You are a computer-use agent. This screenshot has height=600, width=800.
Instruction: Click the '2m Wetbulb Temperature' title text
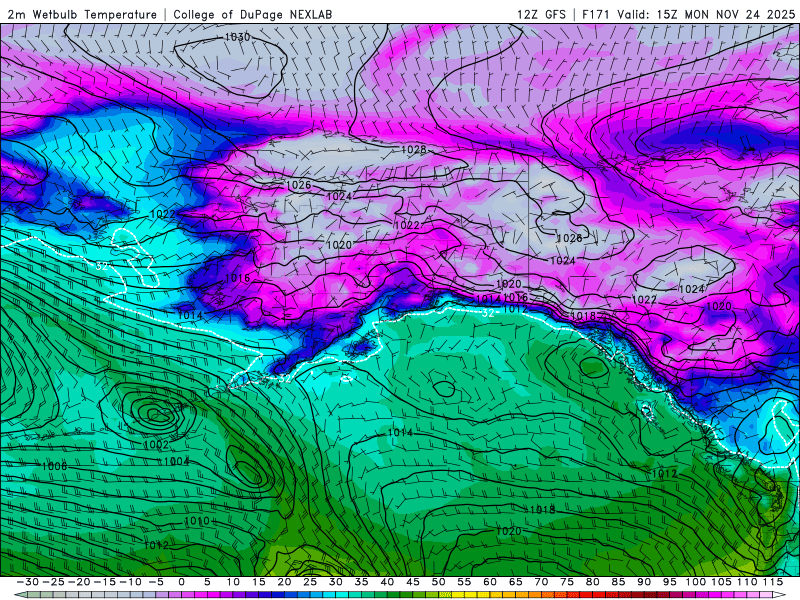click(x=82, y=15)
